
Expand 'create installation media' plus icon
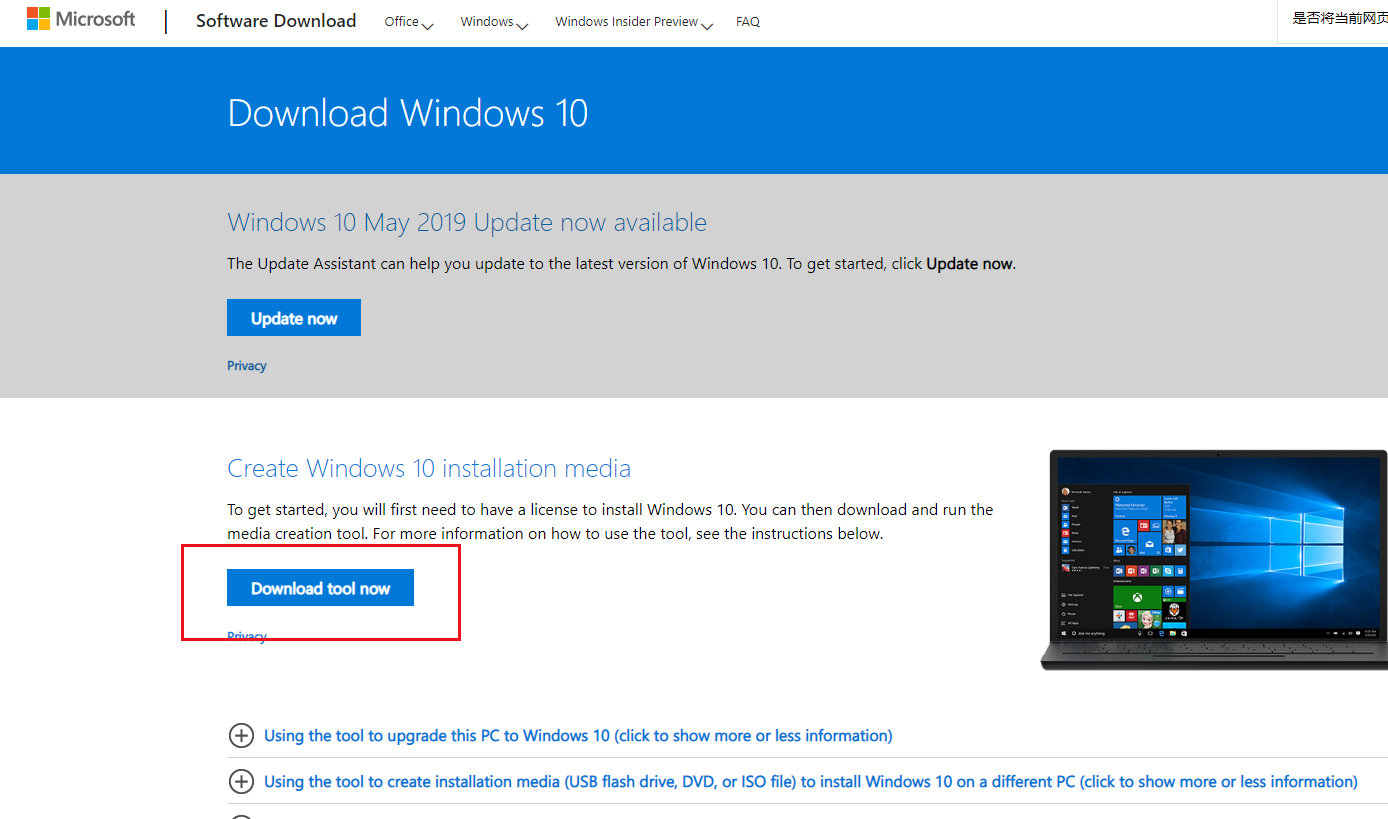click(241, 782)
